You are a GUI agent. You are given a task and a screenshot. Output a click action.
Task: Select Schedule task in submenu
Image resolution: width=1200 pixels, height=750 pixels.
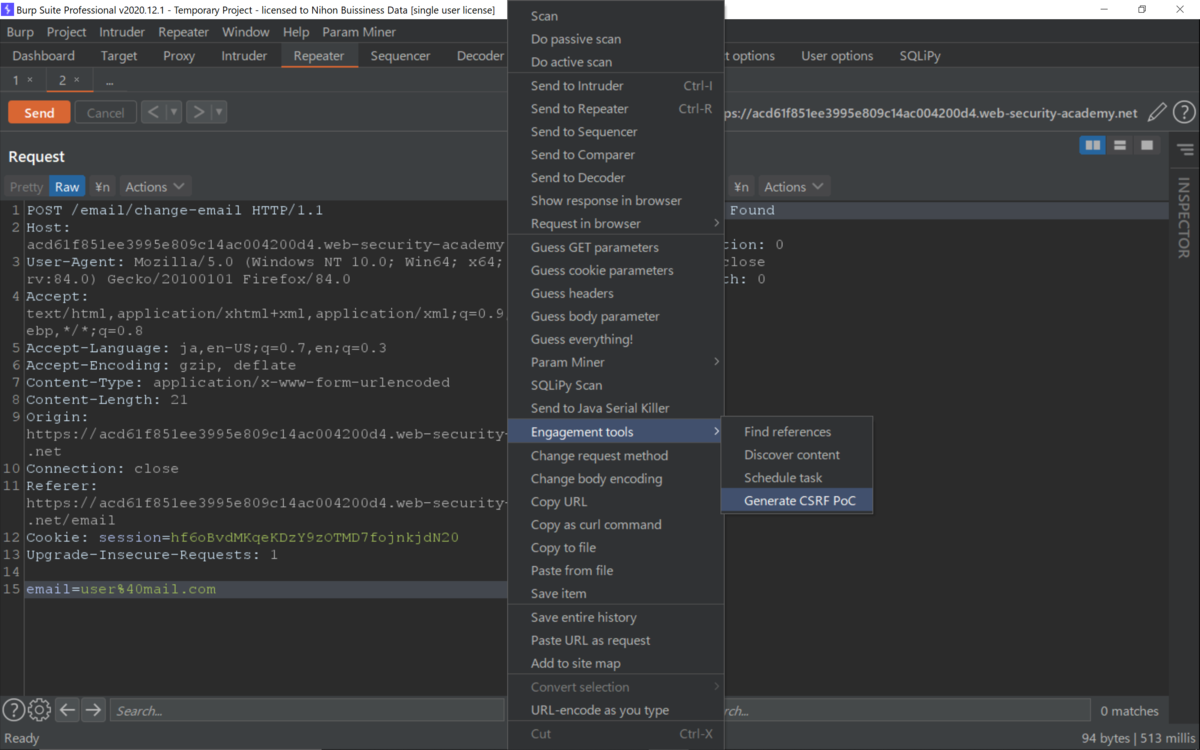point(797,478)
